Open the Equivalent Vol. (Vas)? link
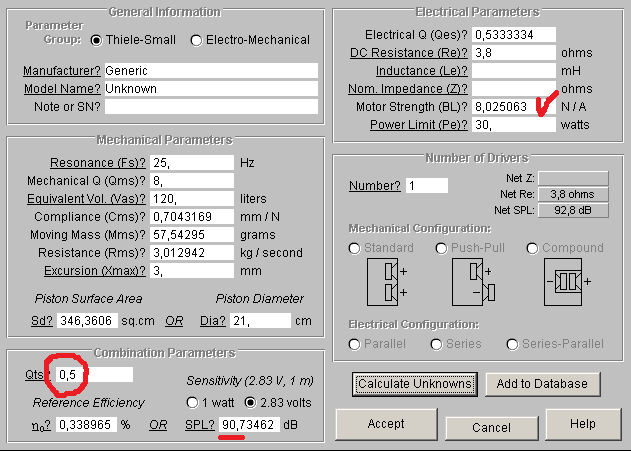 pos(86,199)
